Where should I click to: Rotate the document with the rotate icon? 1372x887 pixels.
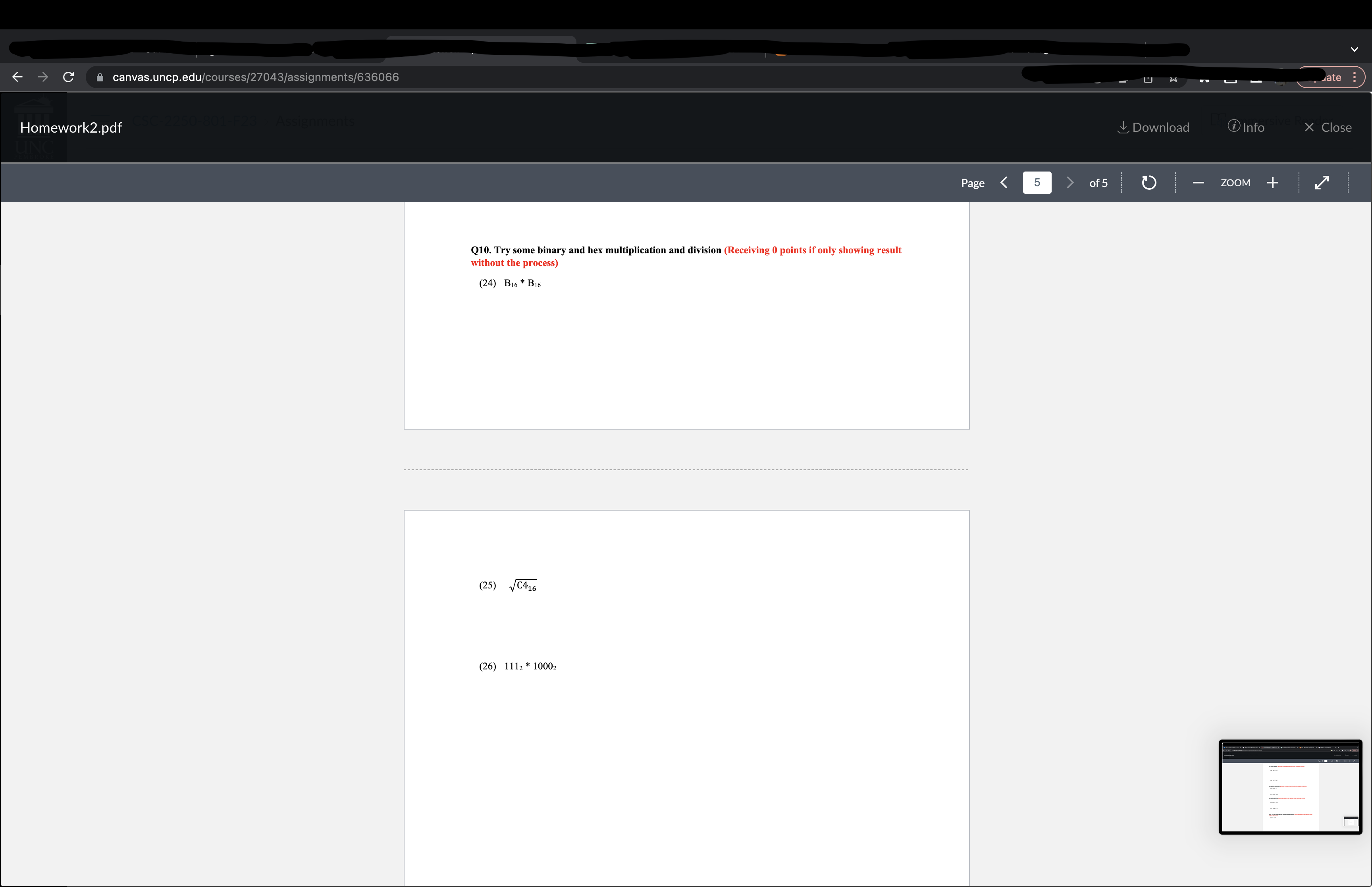click(x=1148, y=183)
